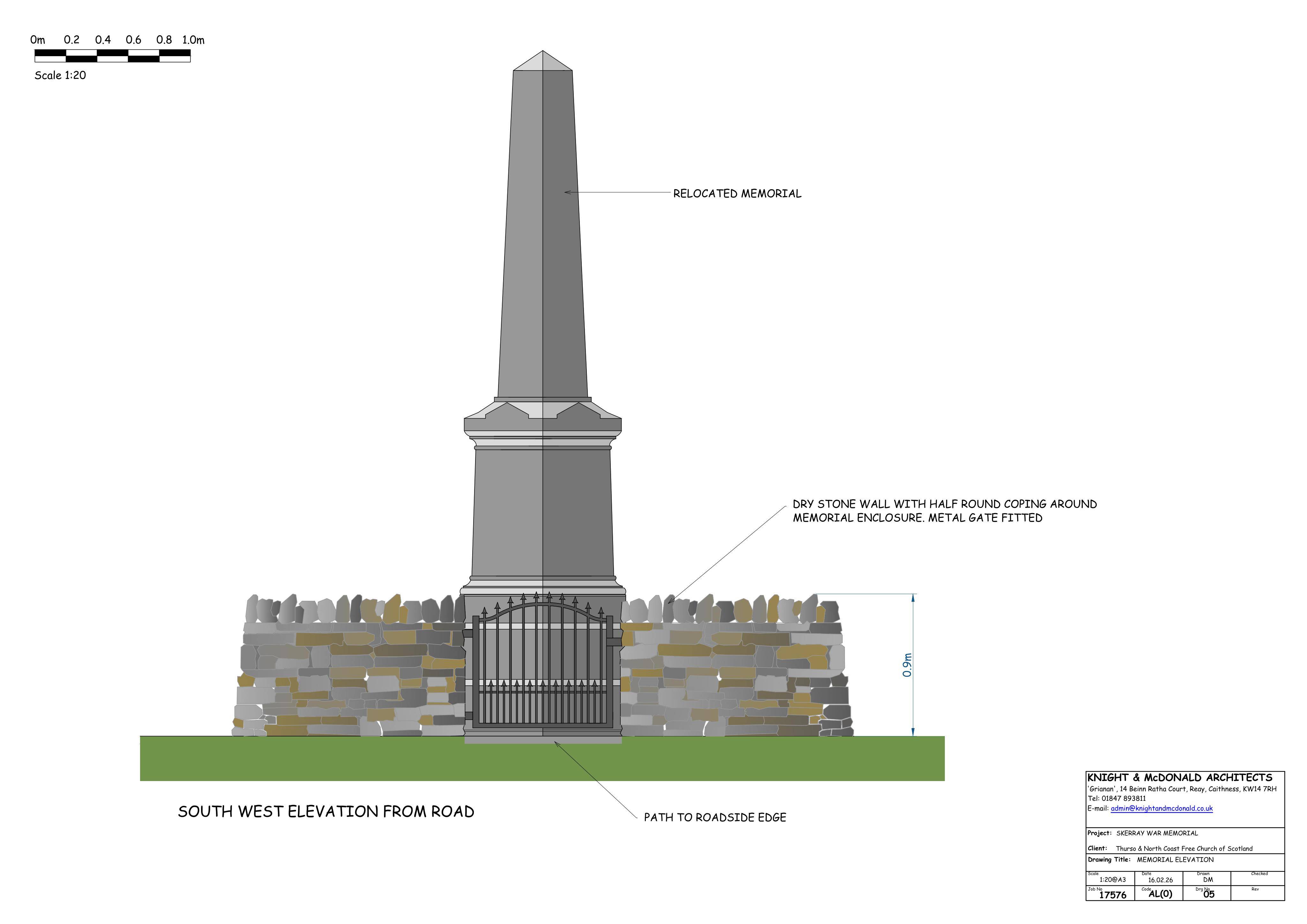
Task: Click the date 16.02.26
Action: coord(1160,880)
